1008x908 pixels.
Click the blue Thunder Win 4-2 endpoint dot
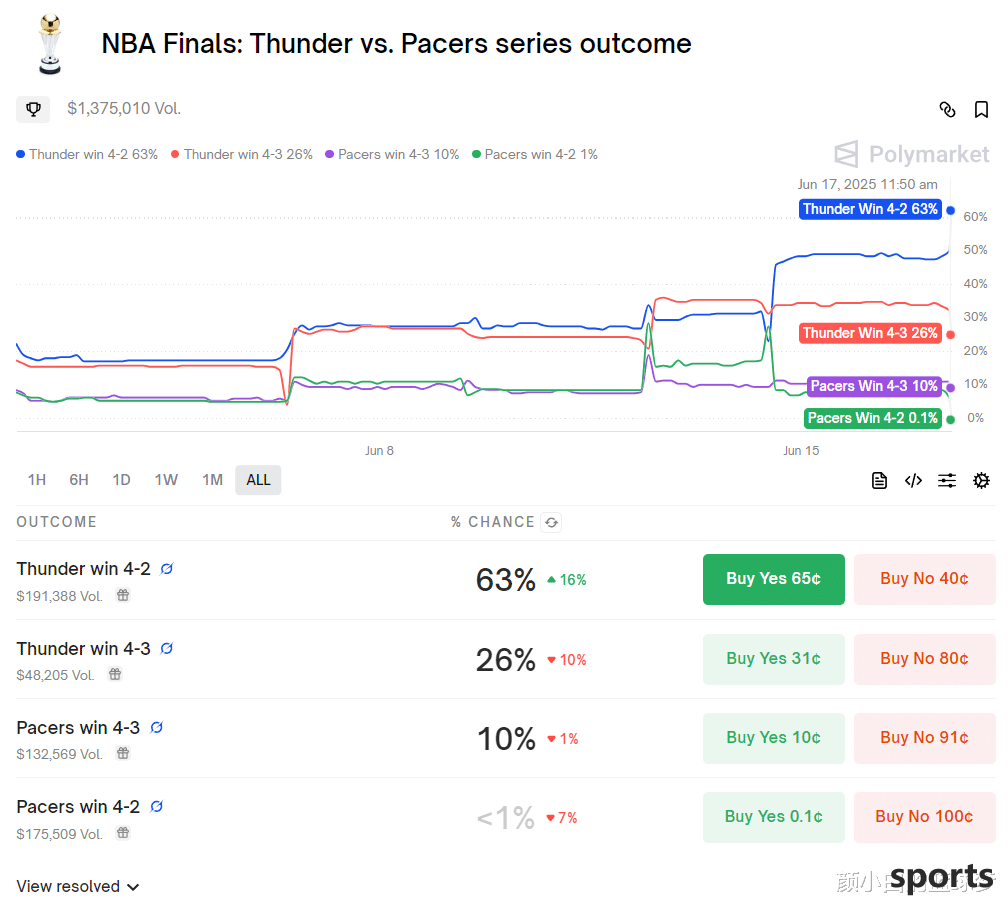tap(950, 210)
